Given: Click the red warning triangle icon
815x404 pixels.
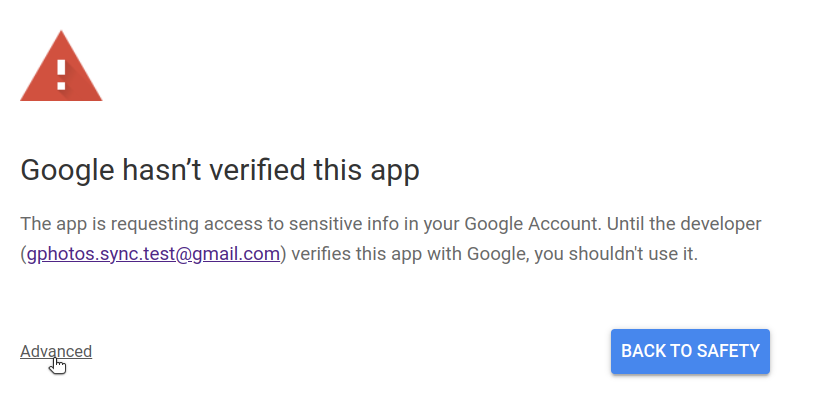Looking at the screenshot, I should coord(61,68).
